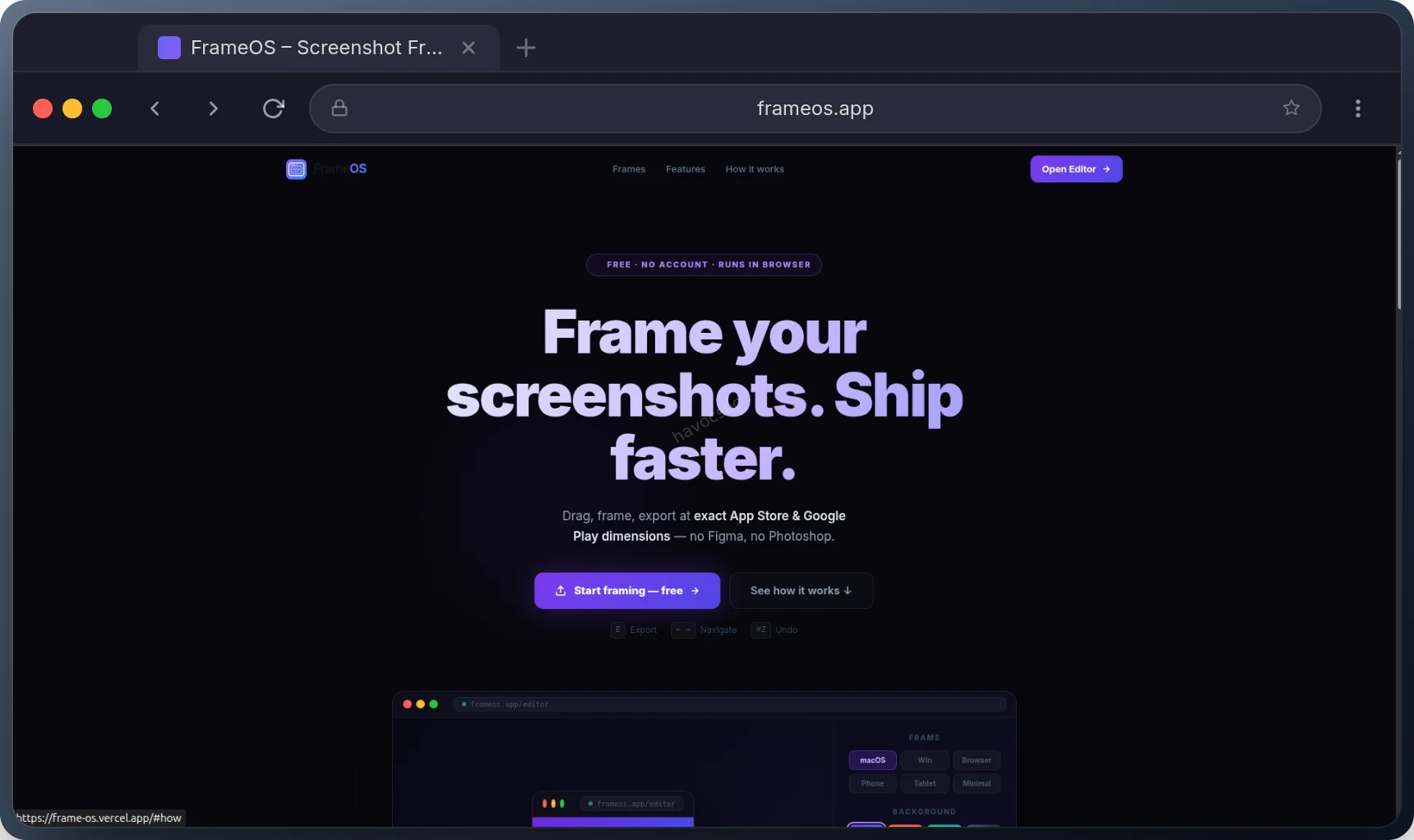The height and width of the screenshot is (840, 1414).
Task: Open a new browser tab
Action: 526,48
